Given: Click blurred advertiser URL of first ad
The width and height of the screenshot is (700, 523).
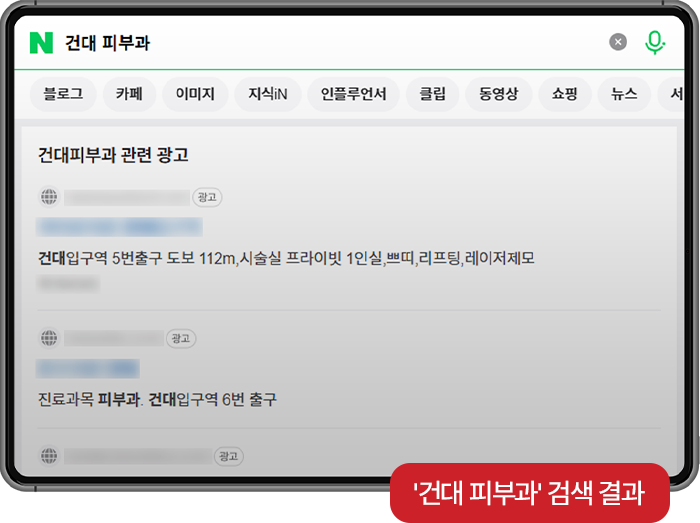Looking at the screenshot, I should (x=127, y=197).
